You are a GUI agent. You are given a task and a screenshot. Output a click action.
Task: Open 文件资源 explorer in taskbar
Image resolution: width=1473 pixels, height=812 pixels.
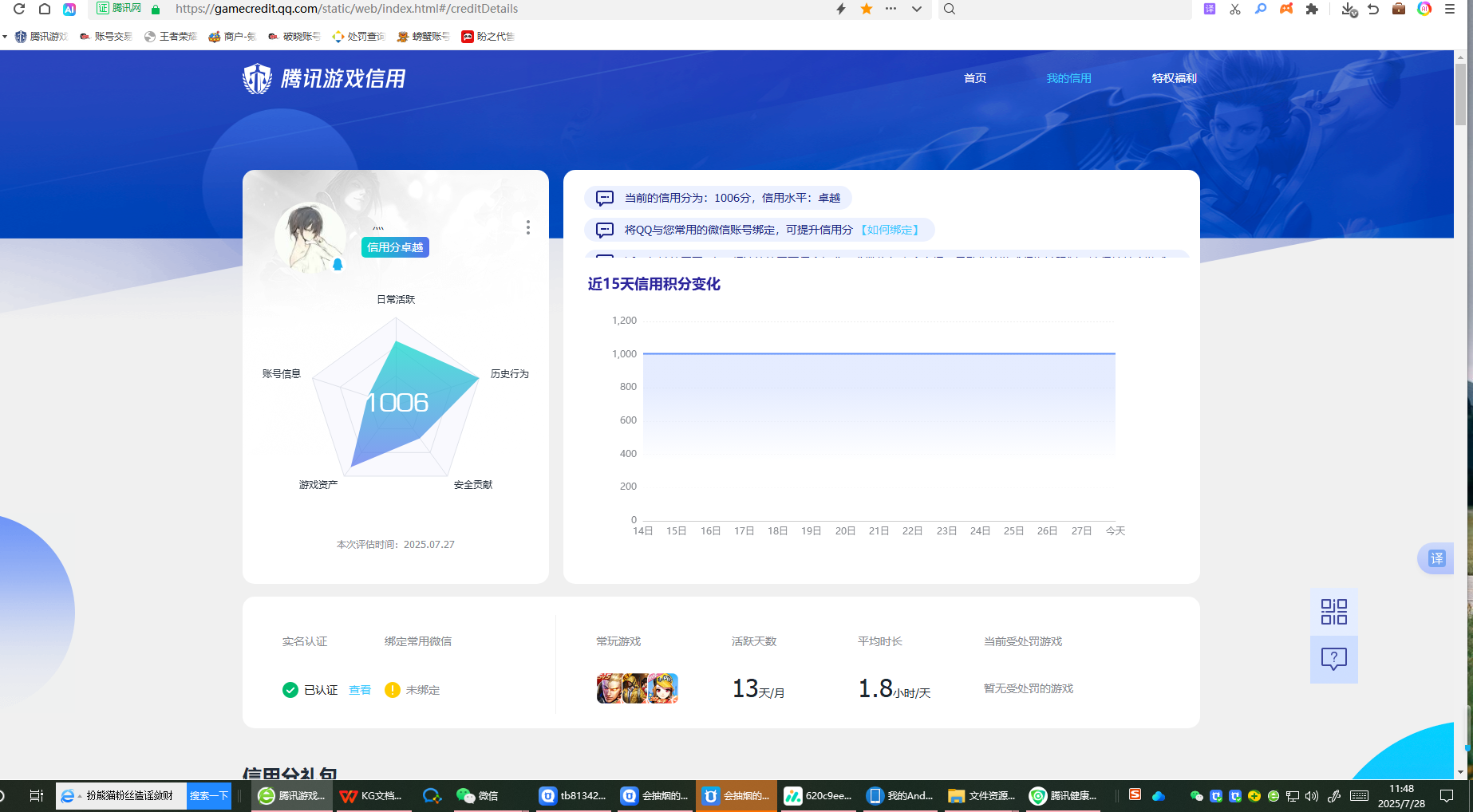tap(981, 796)
